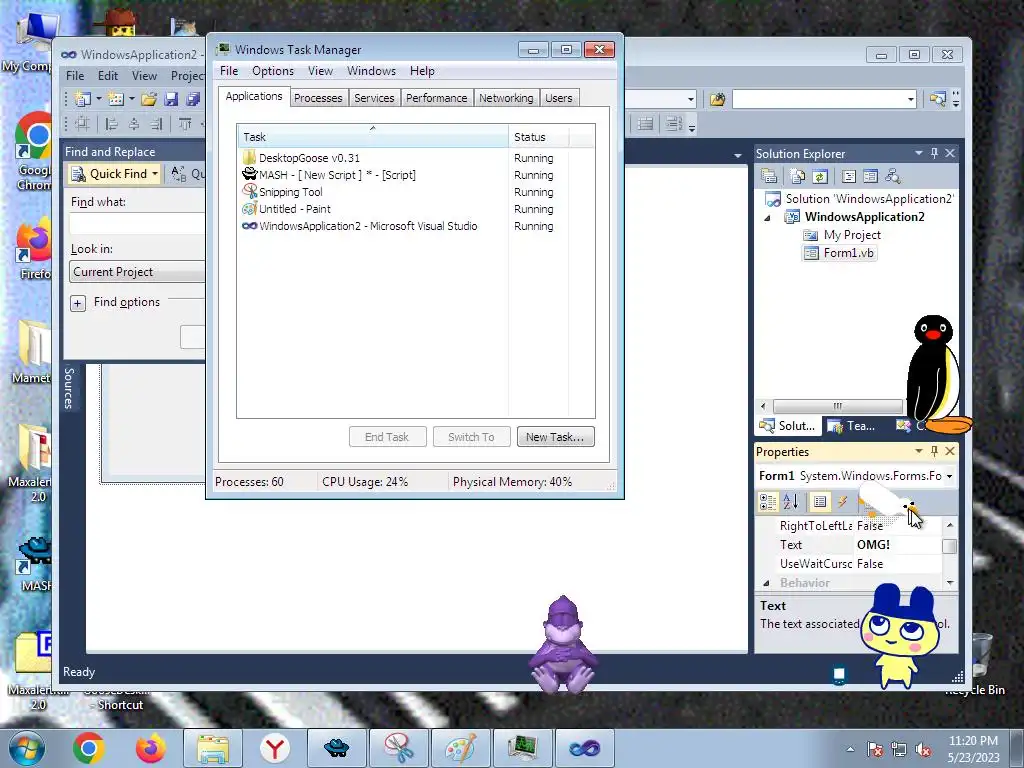The height and width of the screenshot is (768, 1024).
Task: Click the New Task button
Action: coord(555,437)
